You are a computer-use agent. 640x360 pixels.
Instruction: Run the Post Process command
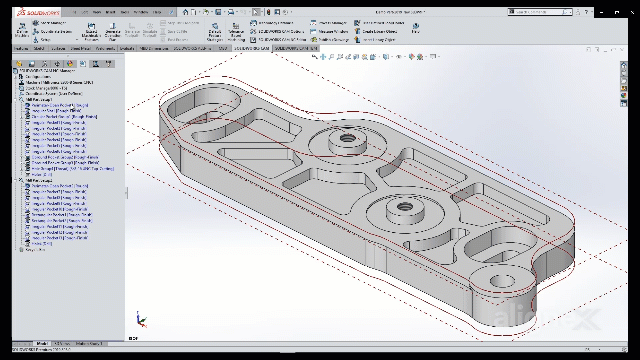point(174,40)
